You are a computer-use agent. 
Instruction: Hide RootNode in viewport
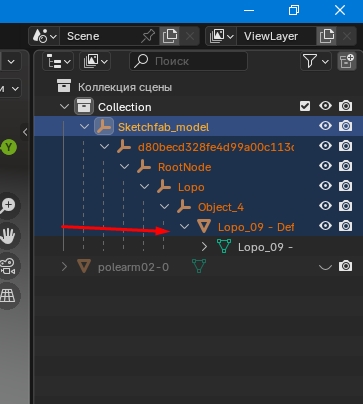coord(325,166)
